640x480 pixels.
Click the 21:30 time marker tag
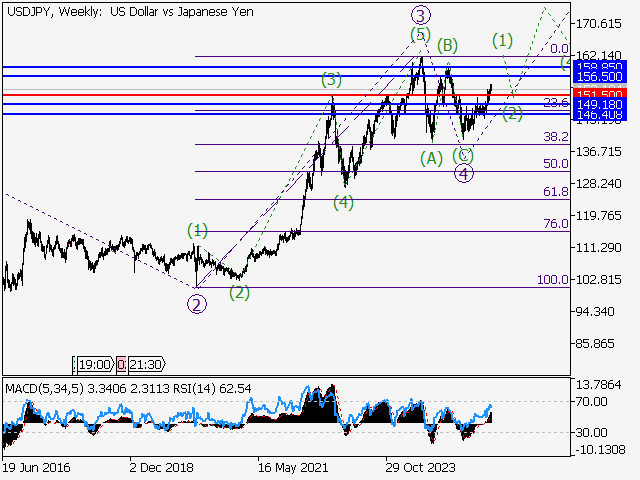[x=139, y=366]
